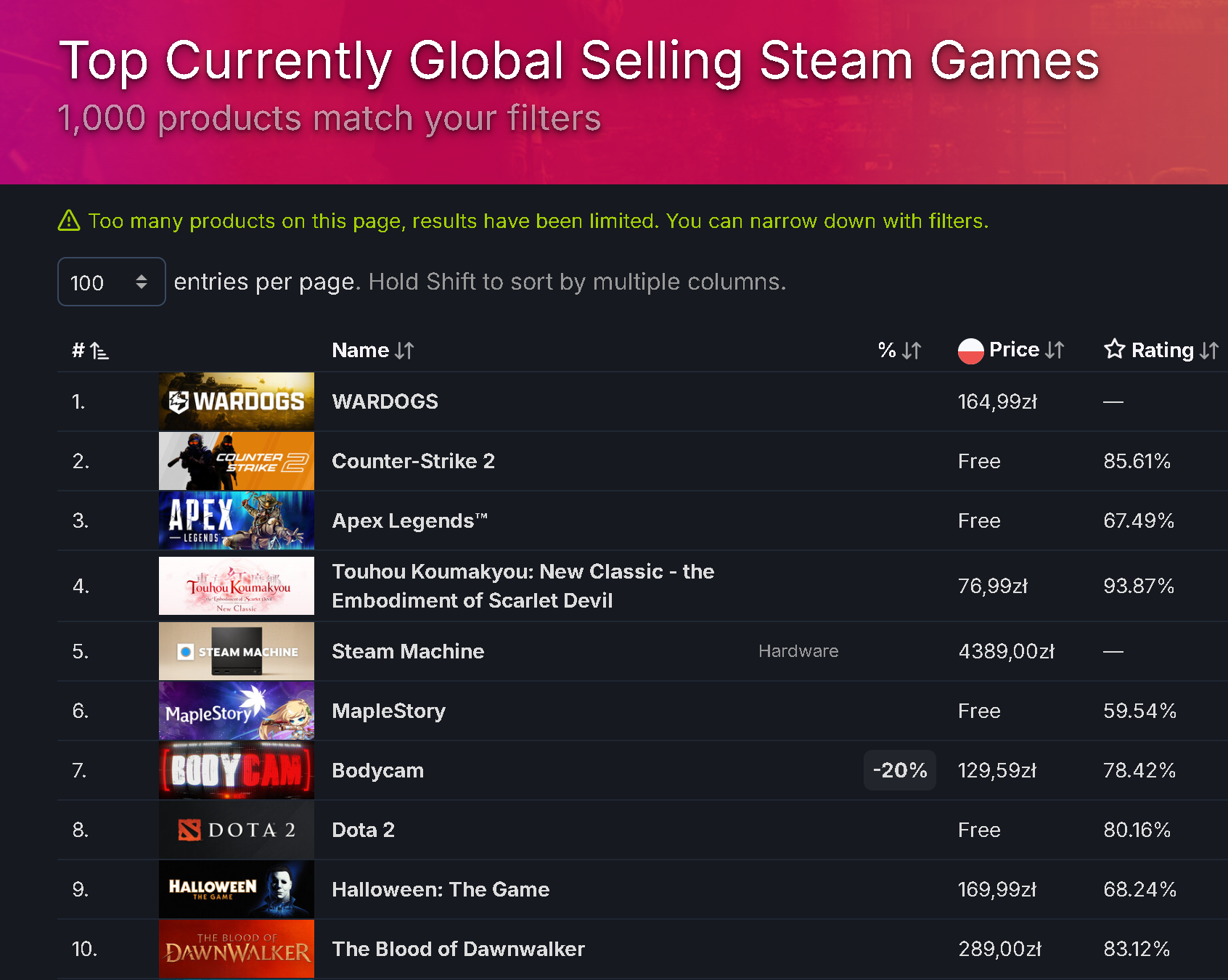Sort by discount percent column
Screen dimensions: 1228x980
(x=899, y=351)
